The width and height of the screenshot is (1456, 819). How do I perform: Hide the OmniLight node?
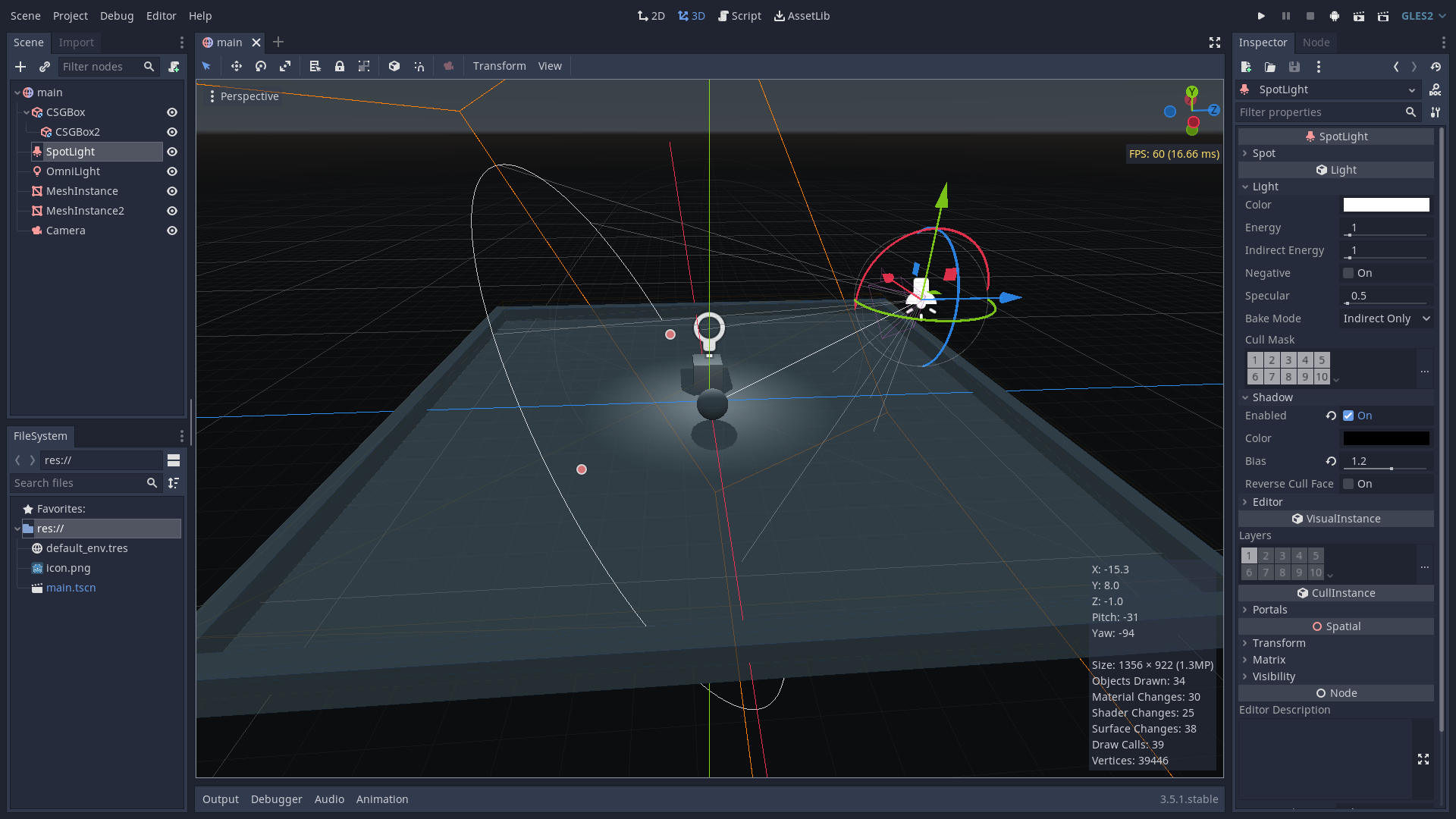[x=172, y=171]
